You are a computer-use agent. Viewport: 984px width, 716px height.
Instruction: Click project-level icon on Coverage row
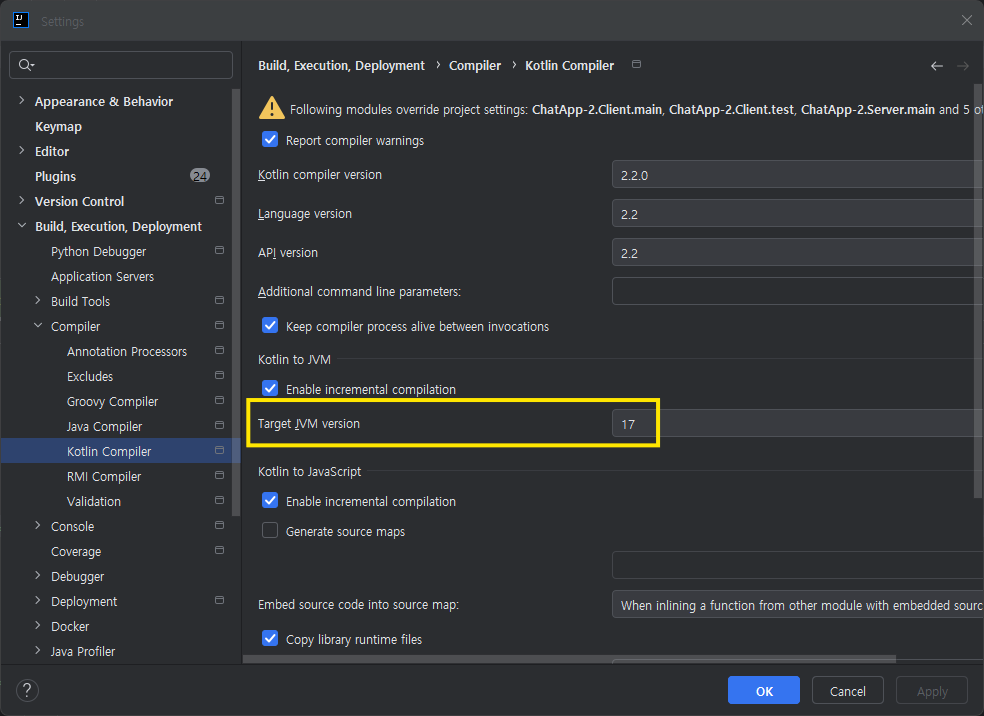[219, 550]
